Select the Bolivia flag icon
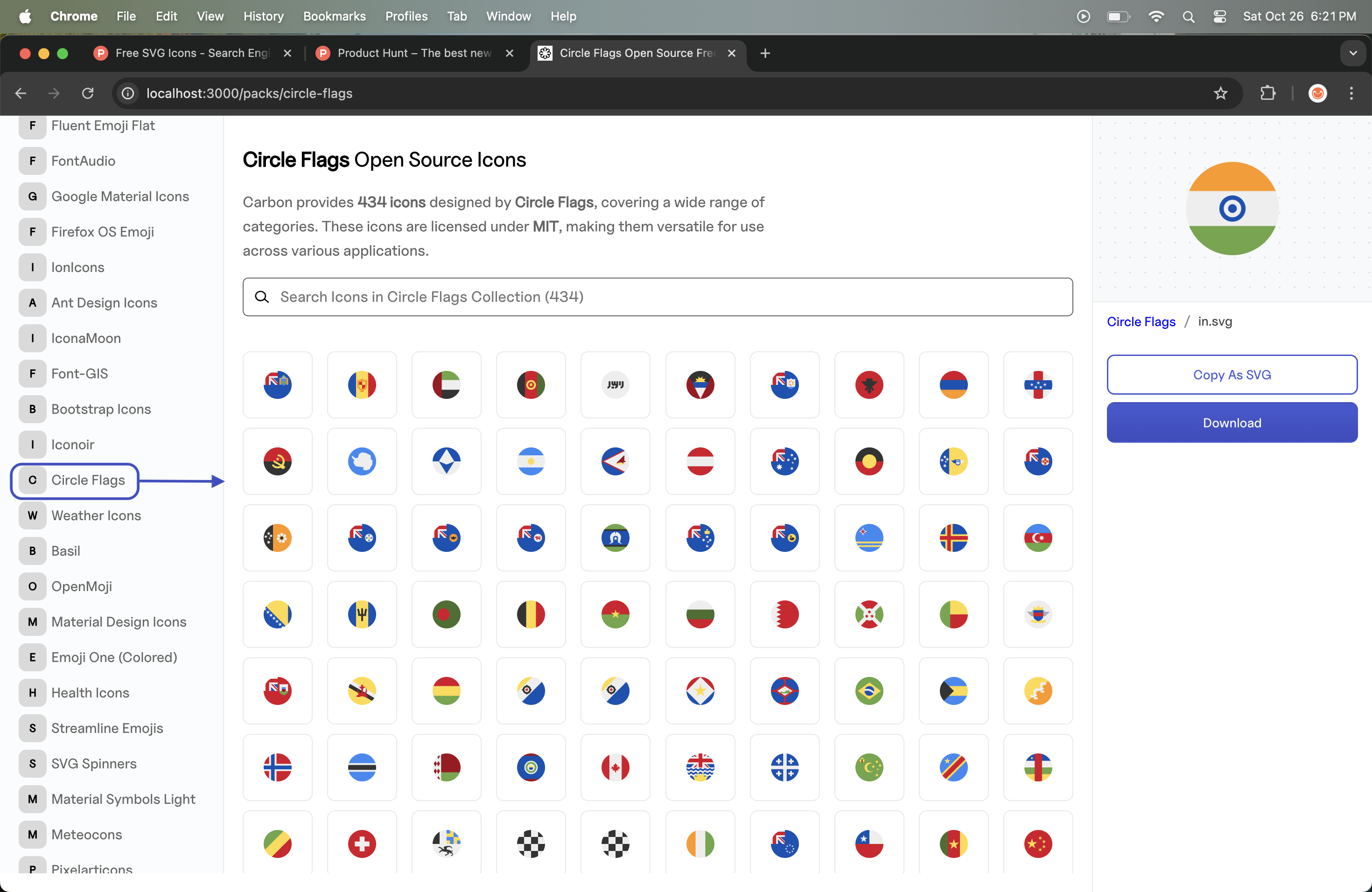Screen dimensions: 1372x892 pyautogui.click(x=446, y=690)
